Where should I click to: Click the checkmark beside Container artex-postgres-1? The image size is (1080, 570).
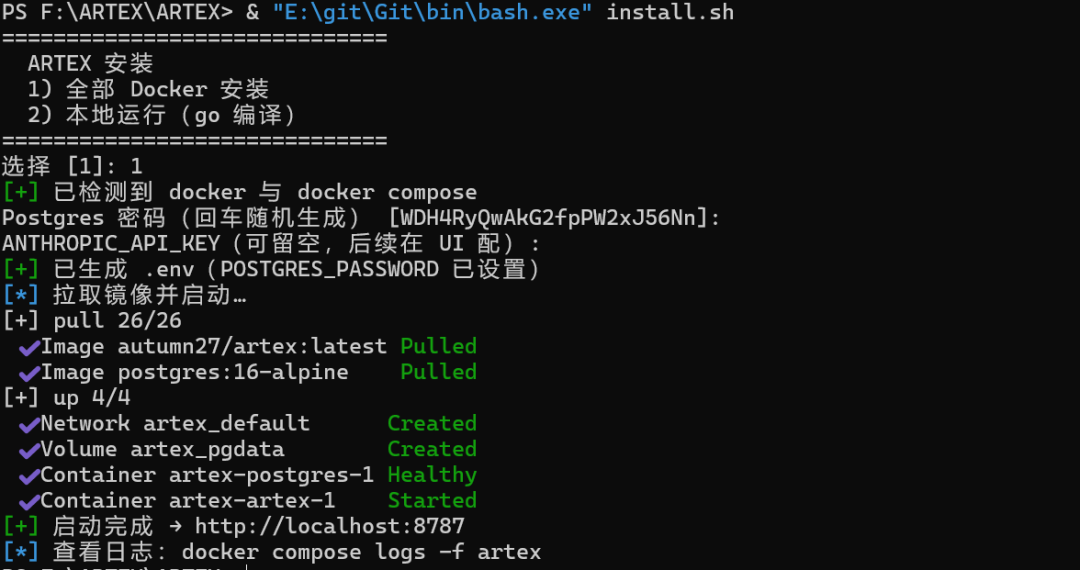(29, 476)
